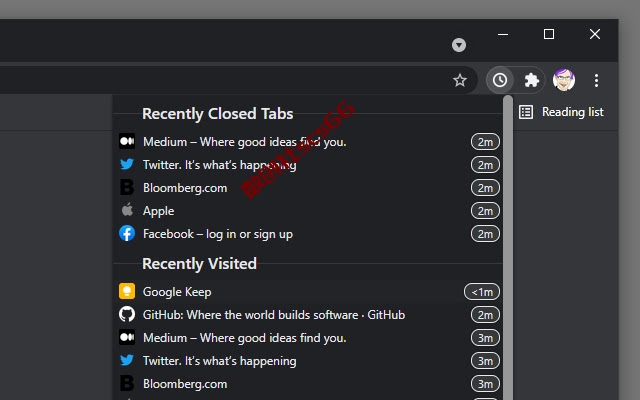Click Twitter bird icon in Recently Visited
Screen dimensions: 640x400
pos(127,360)
